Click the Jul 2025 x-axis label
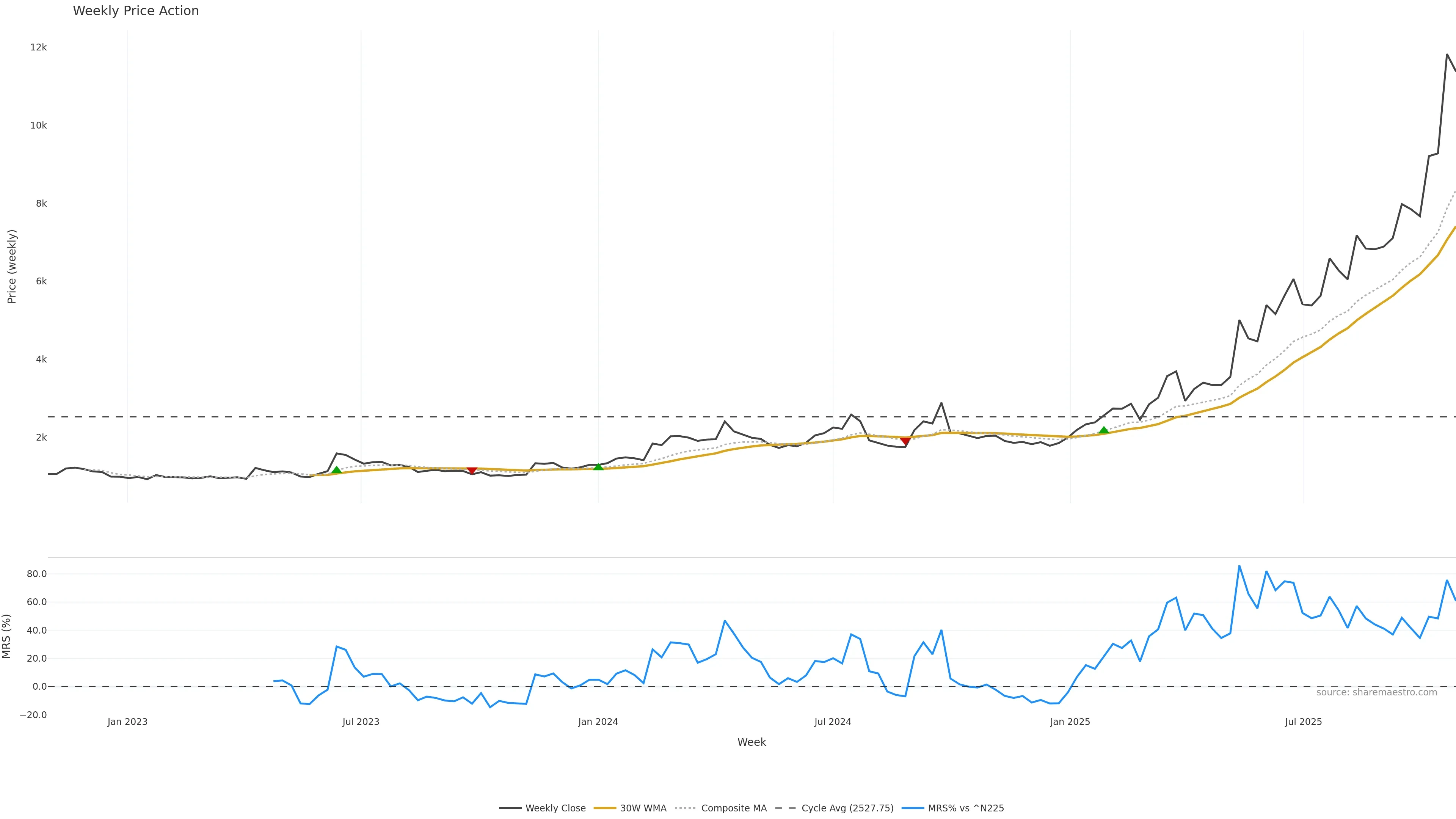This screenshot has width=1456, height=819. pos(1304,722)
